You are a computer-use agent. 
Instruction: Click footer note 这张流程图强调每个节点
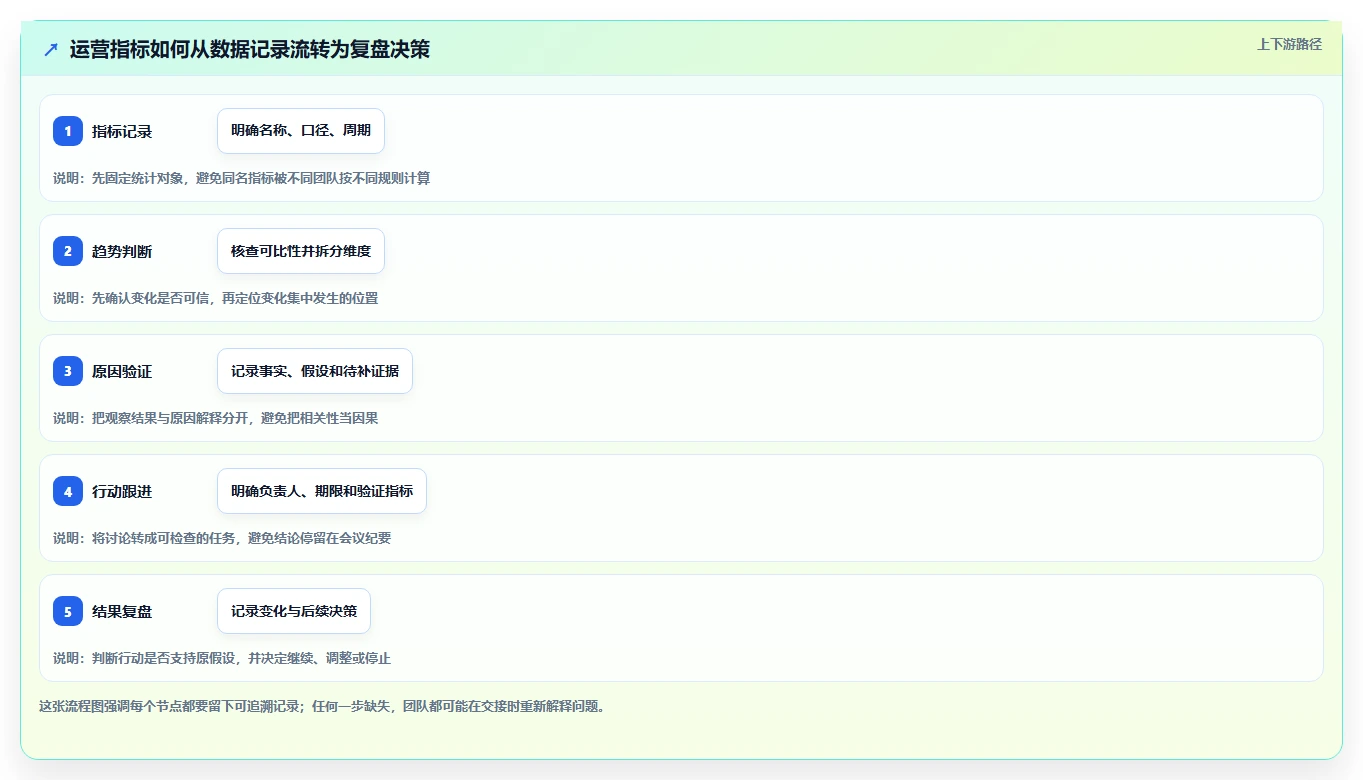coord(322,706)
